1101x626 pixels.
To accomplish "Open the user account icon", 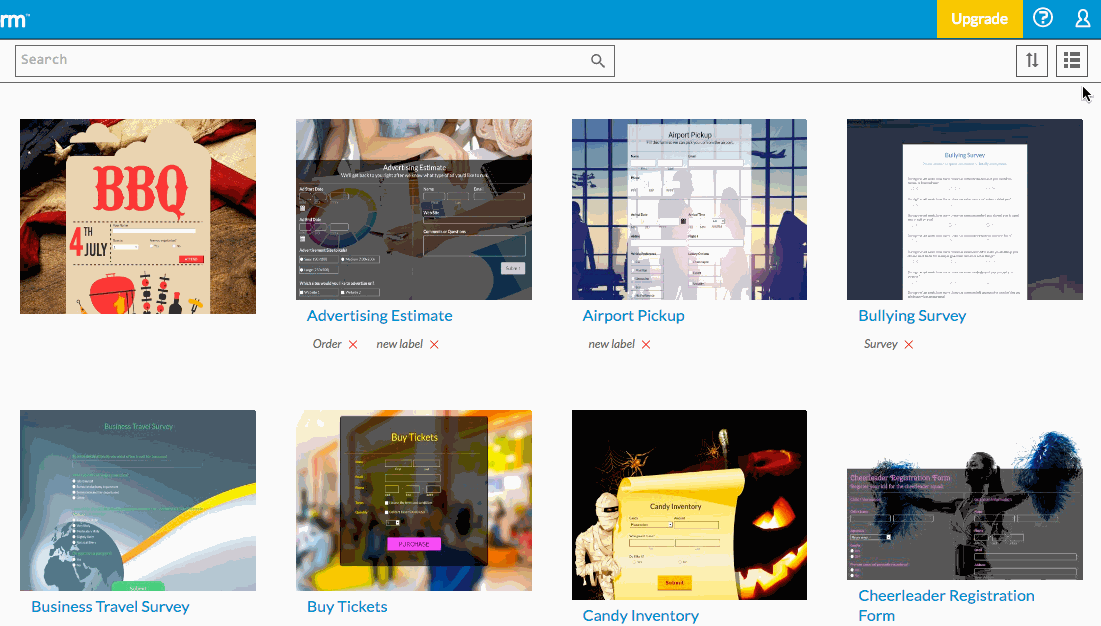I will click(1083, 18).
